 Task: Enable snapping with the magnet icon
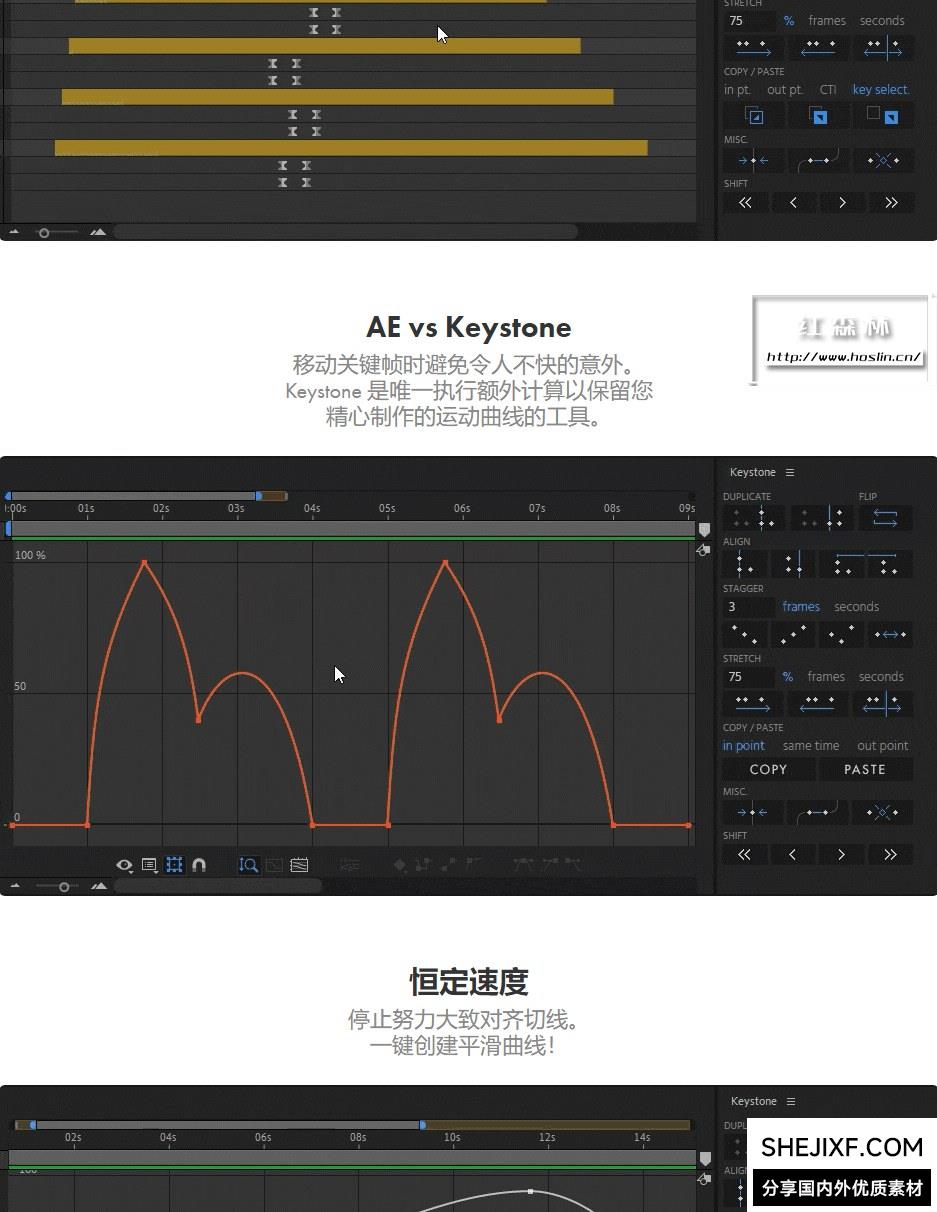tap(199, 865)
